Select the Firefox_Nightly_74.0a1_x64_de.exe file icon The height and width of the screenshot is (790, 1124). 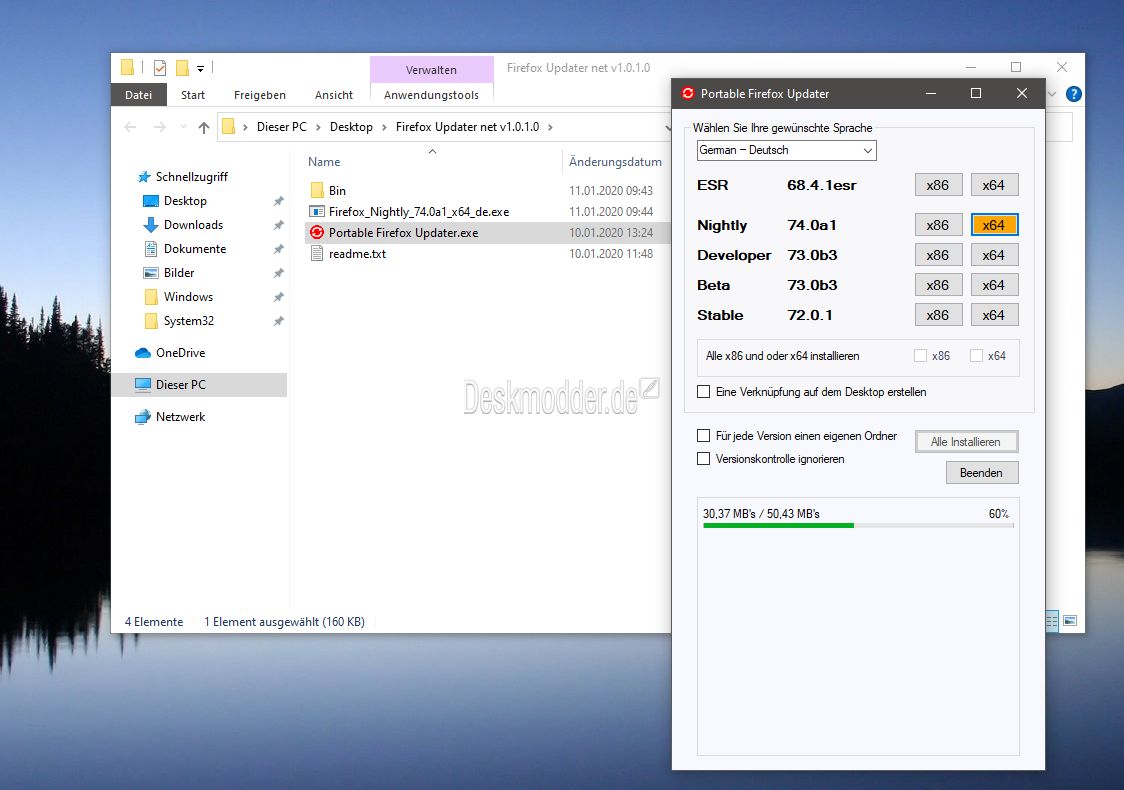tap(317, 211)
